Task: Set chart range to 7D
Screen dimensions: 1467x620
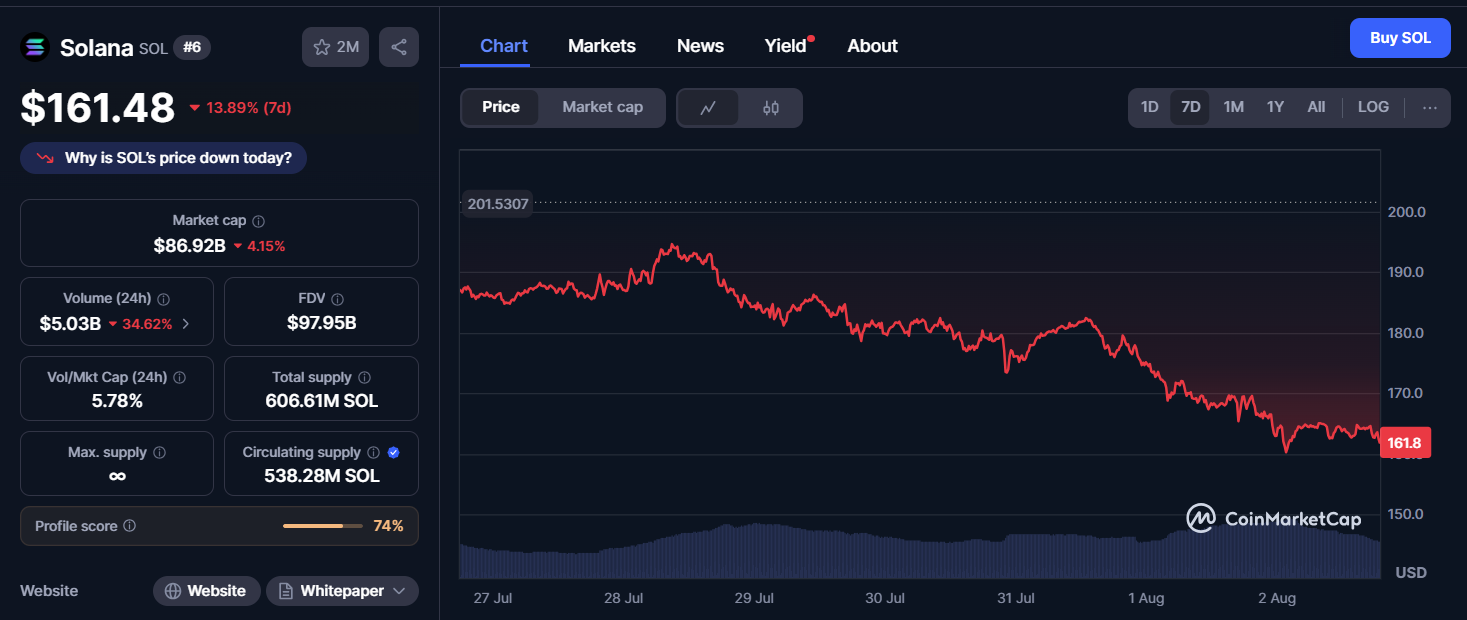Action: [1190, 107]
